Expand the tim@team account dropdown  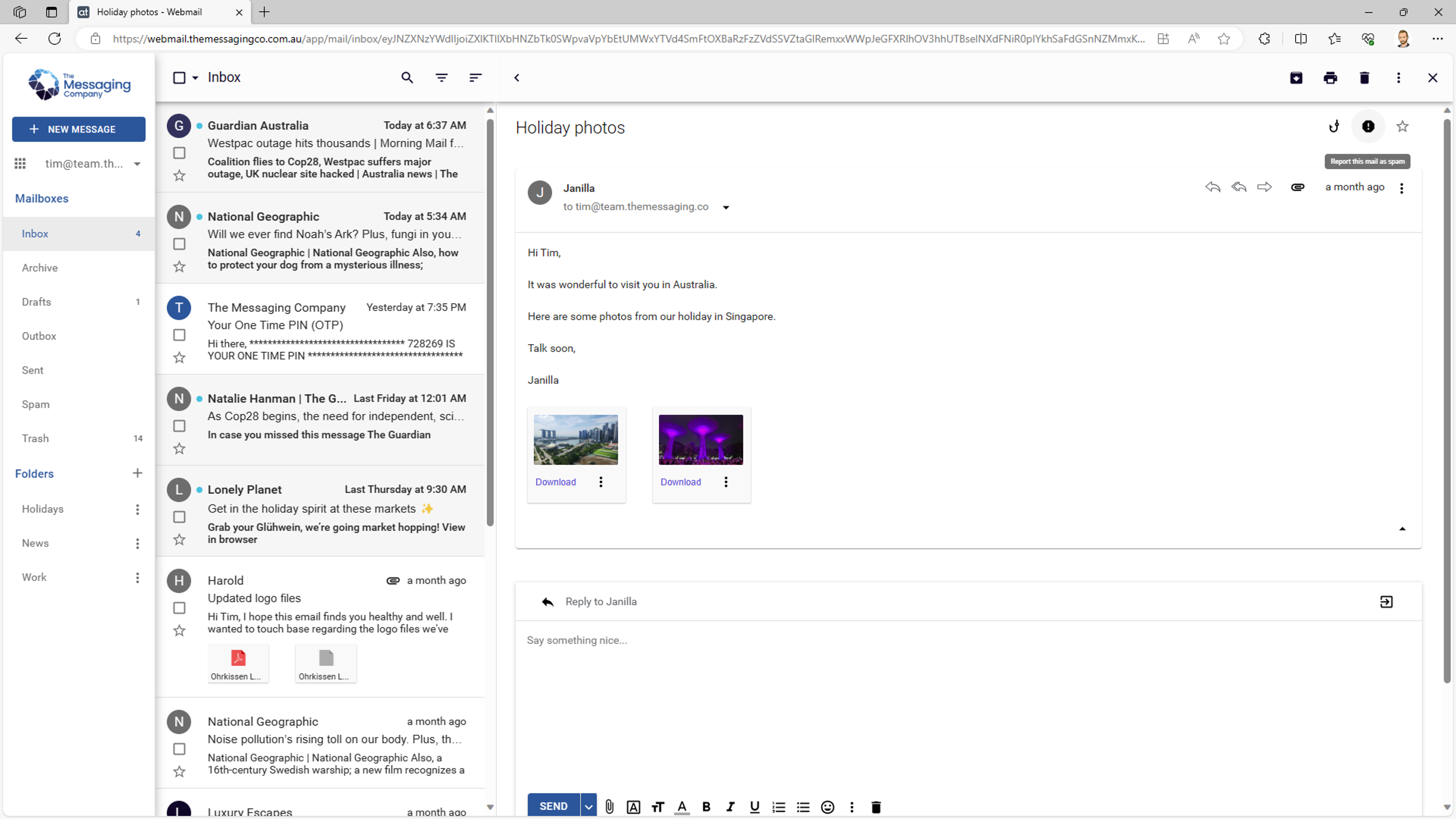tap(137, 164)
